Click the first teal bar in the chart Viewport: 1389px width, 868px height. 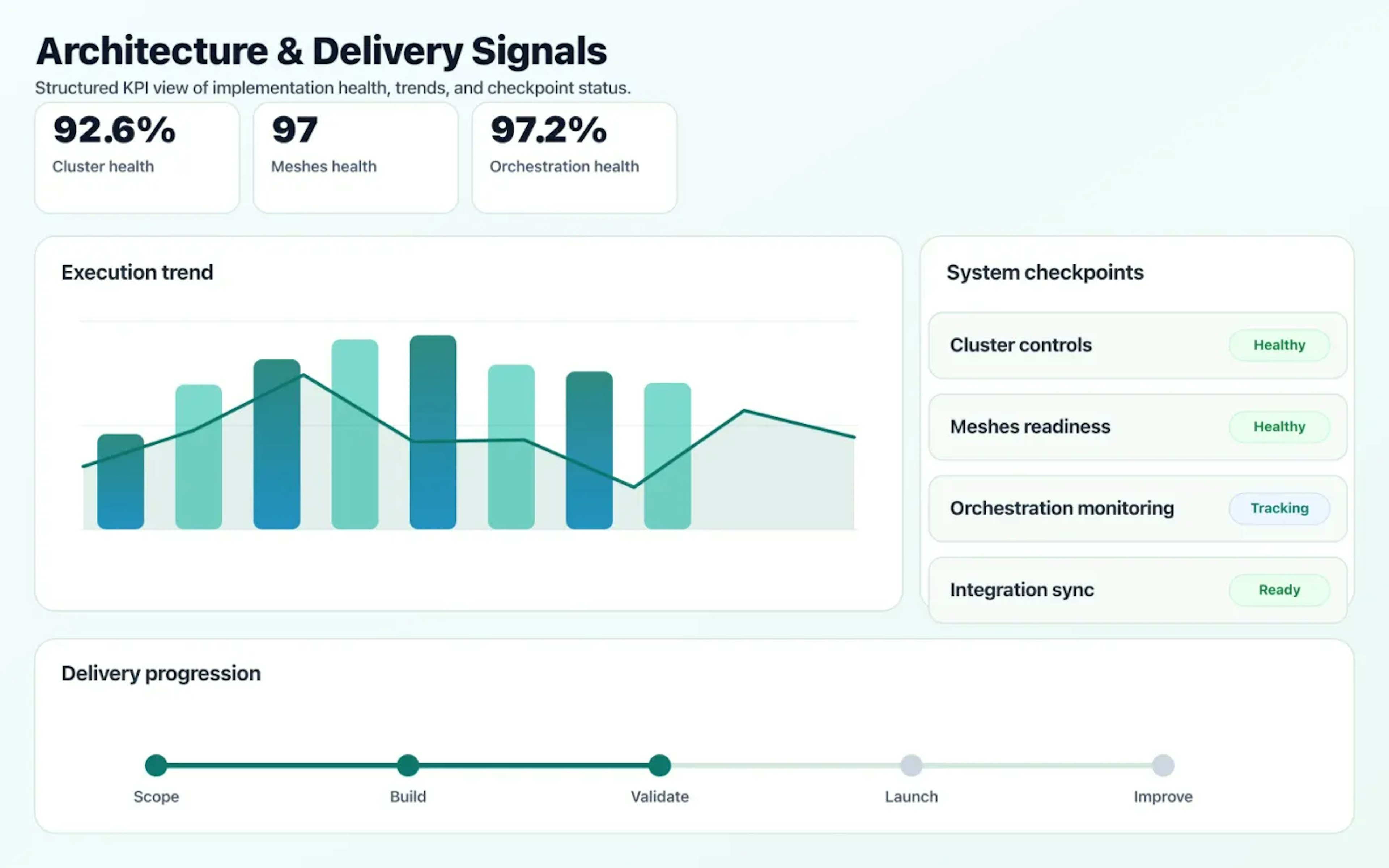coord(198,456)
